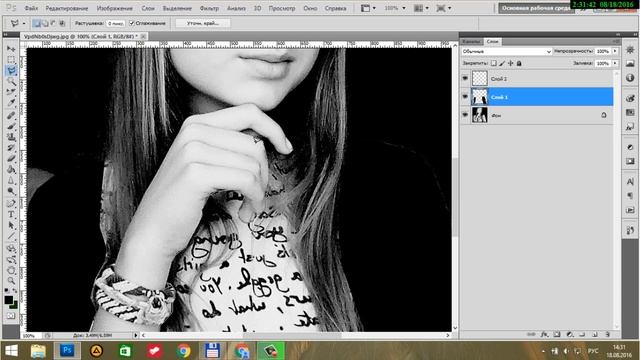The image size is (640, 360).
Task: Select the Type tool
Action: coord(11,214)
